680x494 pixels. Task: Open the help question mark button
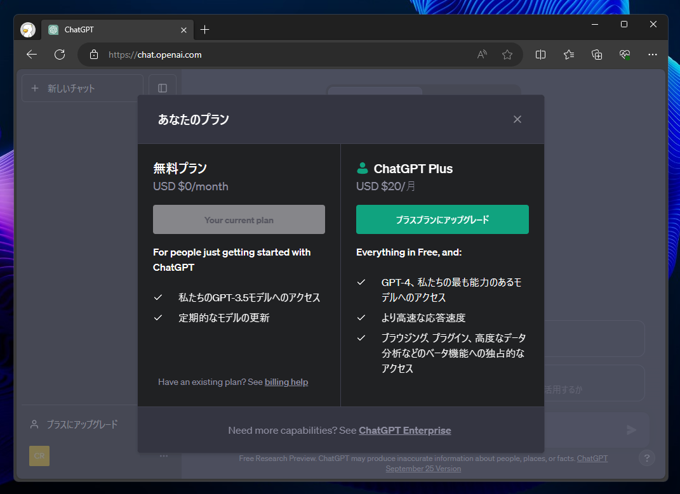647,458
